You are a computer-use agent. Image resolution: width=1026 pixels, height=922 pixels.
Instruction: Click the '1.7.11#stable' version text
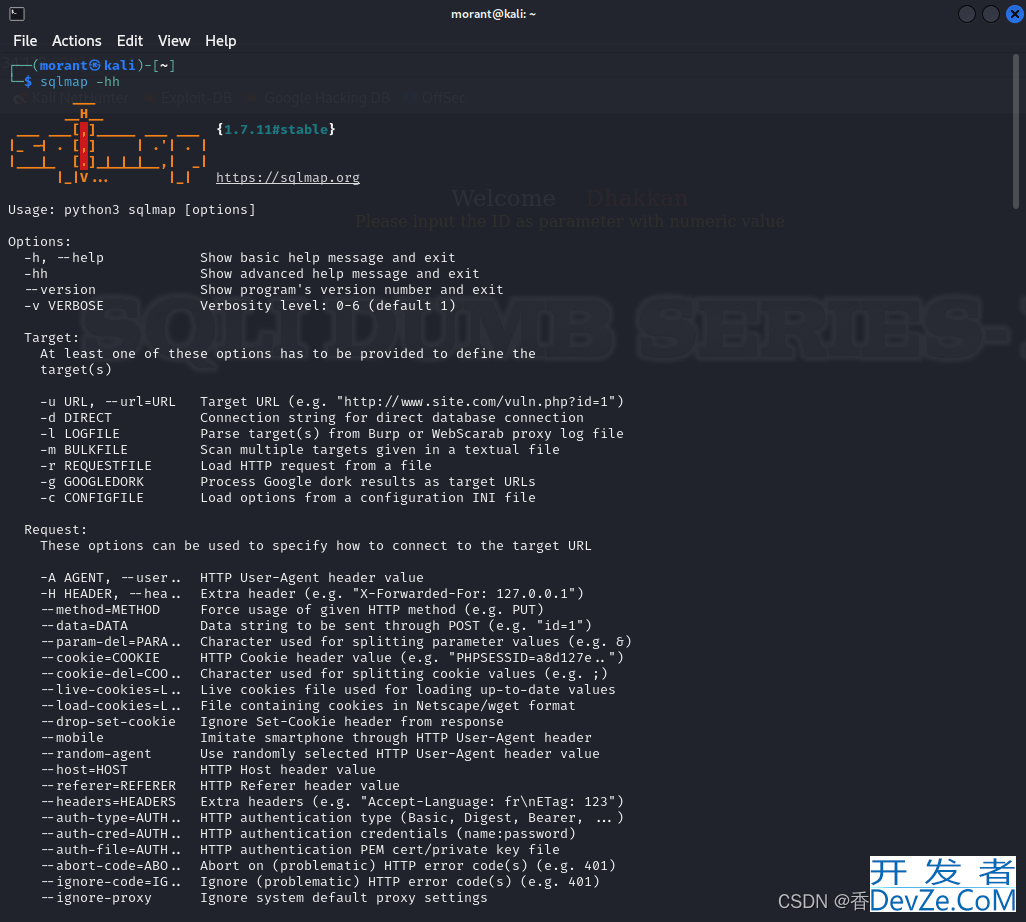275,129
